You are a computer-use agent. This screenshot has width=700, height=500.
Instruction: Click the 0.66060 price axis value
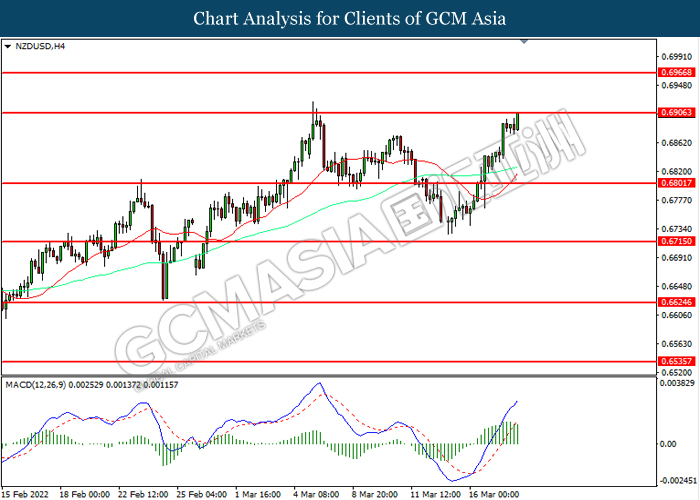coord(677,315)
